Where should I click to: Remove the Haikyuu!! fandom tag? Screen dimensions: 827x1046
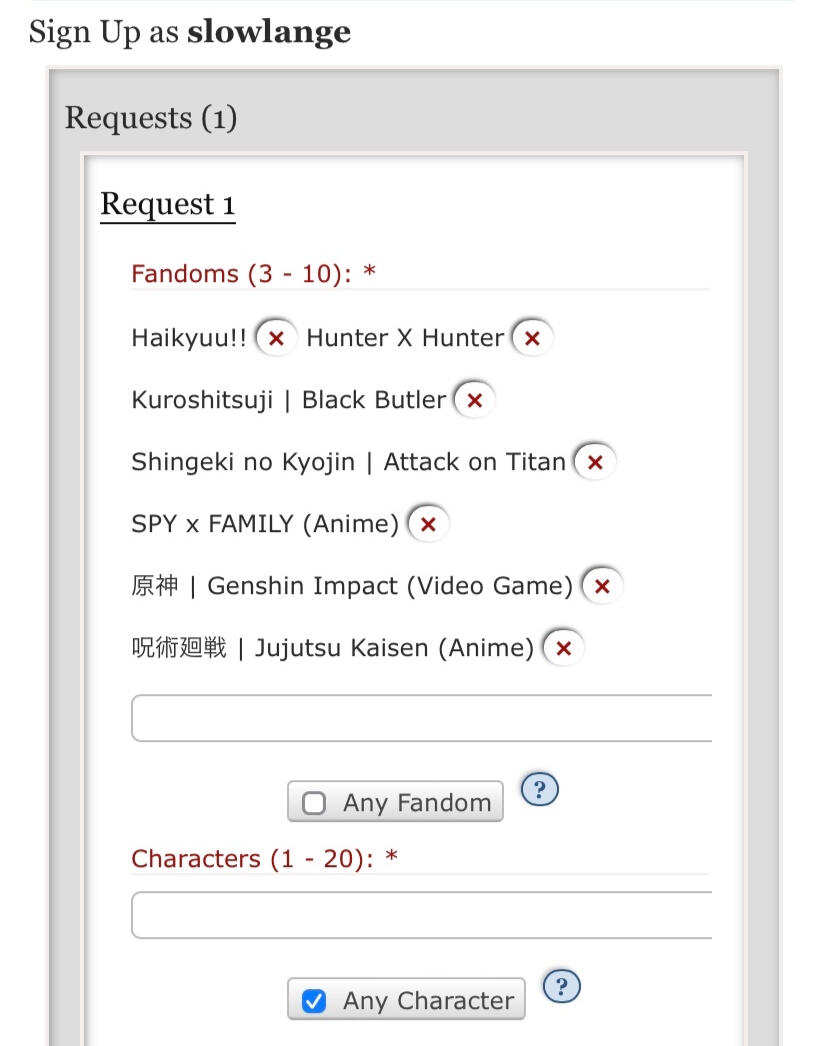[276, 338]
